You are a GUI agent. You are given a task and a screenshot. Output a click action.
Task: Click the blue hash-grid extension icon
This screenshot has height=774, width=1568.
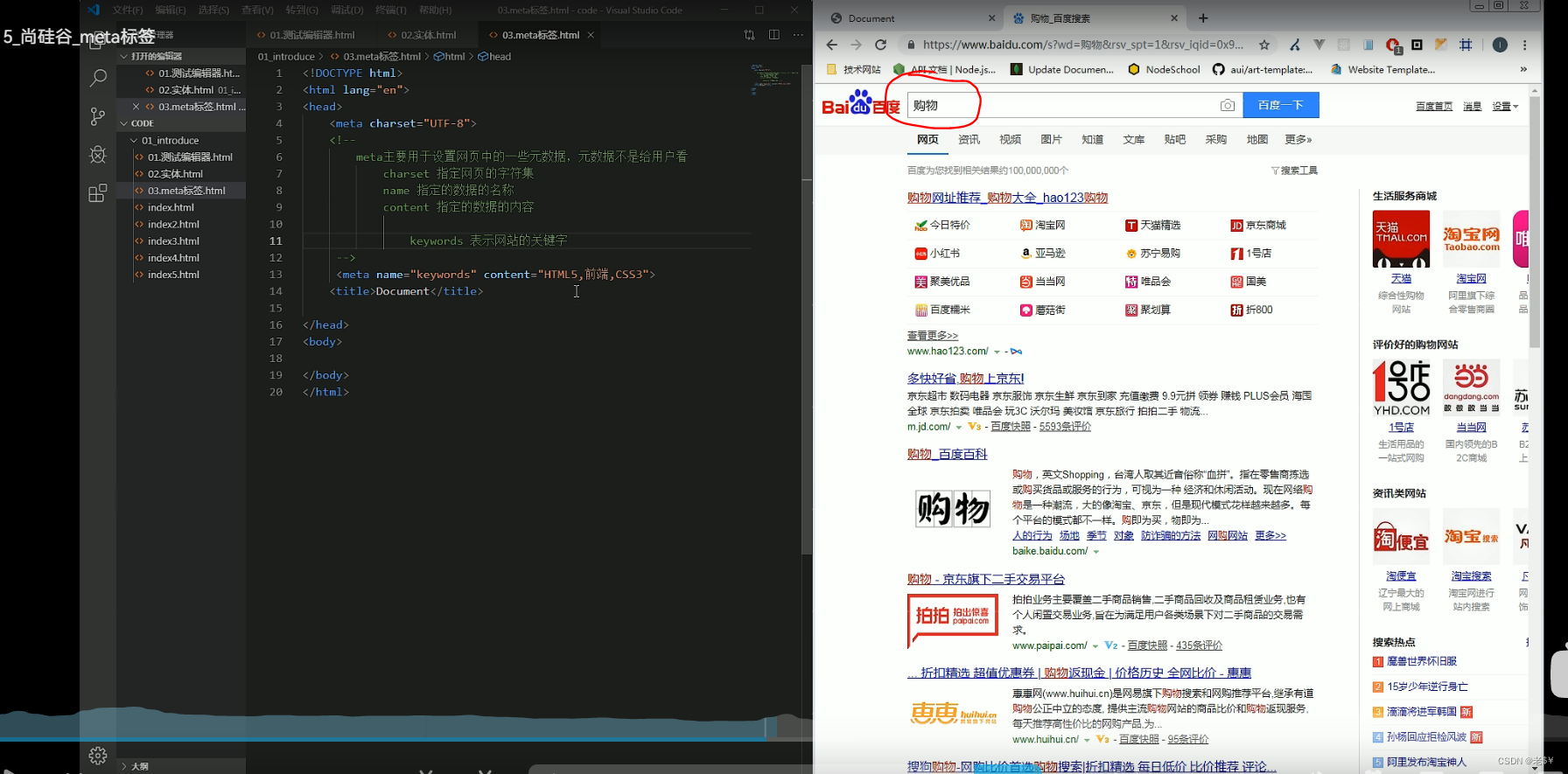pyautogui.click(x=1466, y=45)
